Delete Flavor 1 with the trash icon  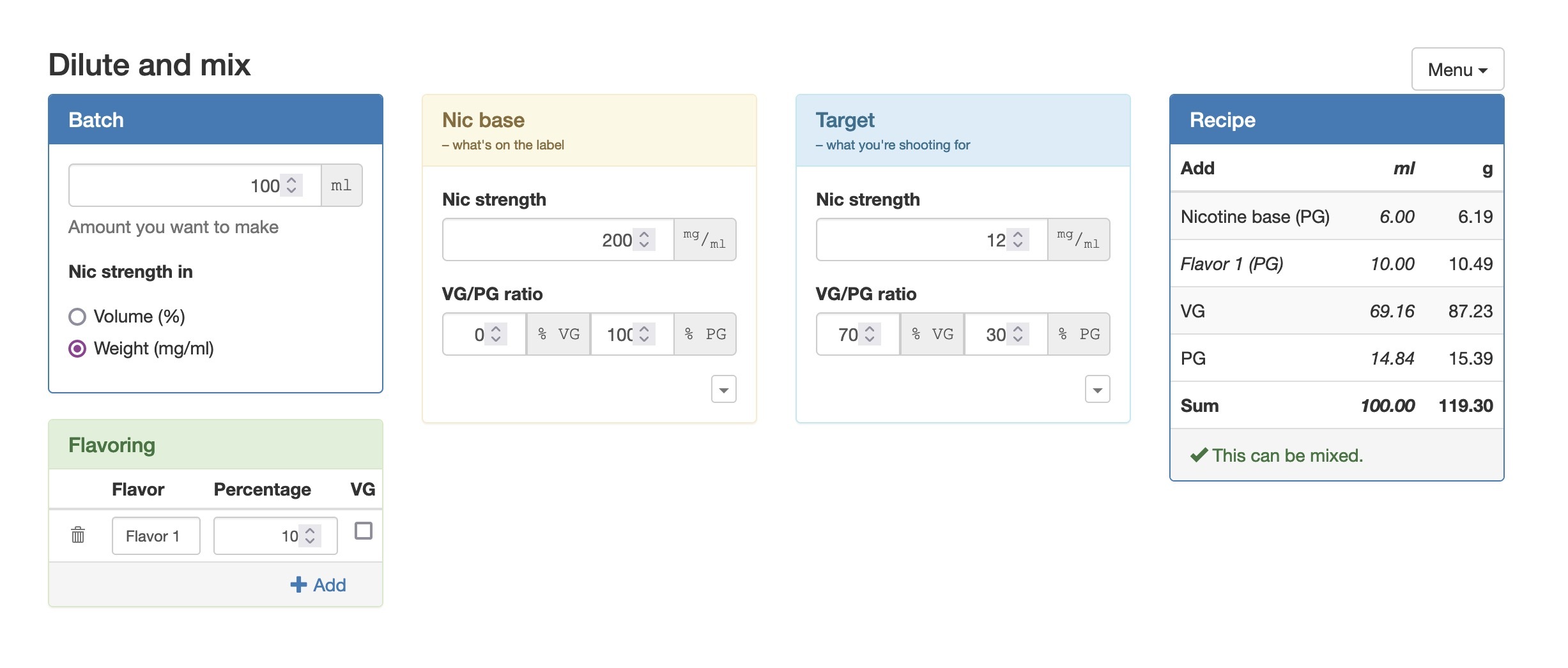coord(78,535)
